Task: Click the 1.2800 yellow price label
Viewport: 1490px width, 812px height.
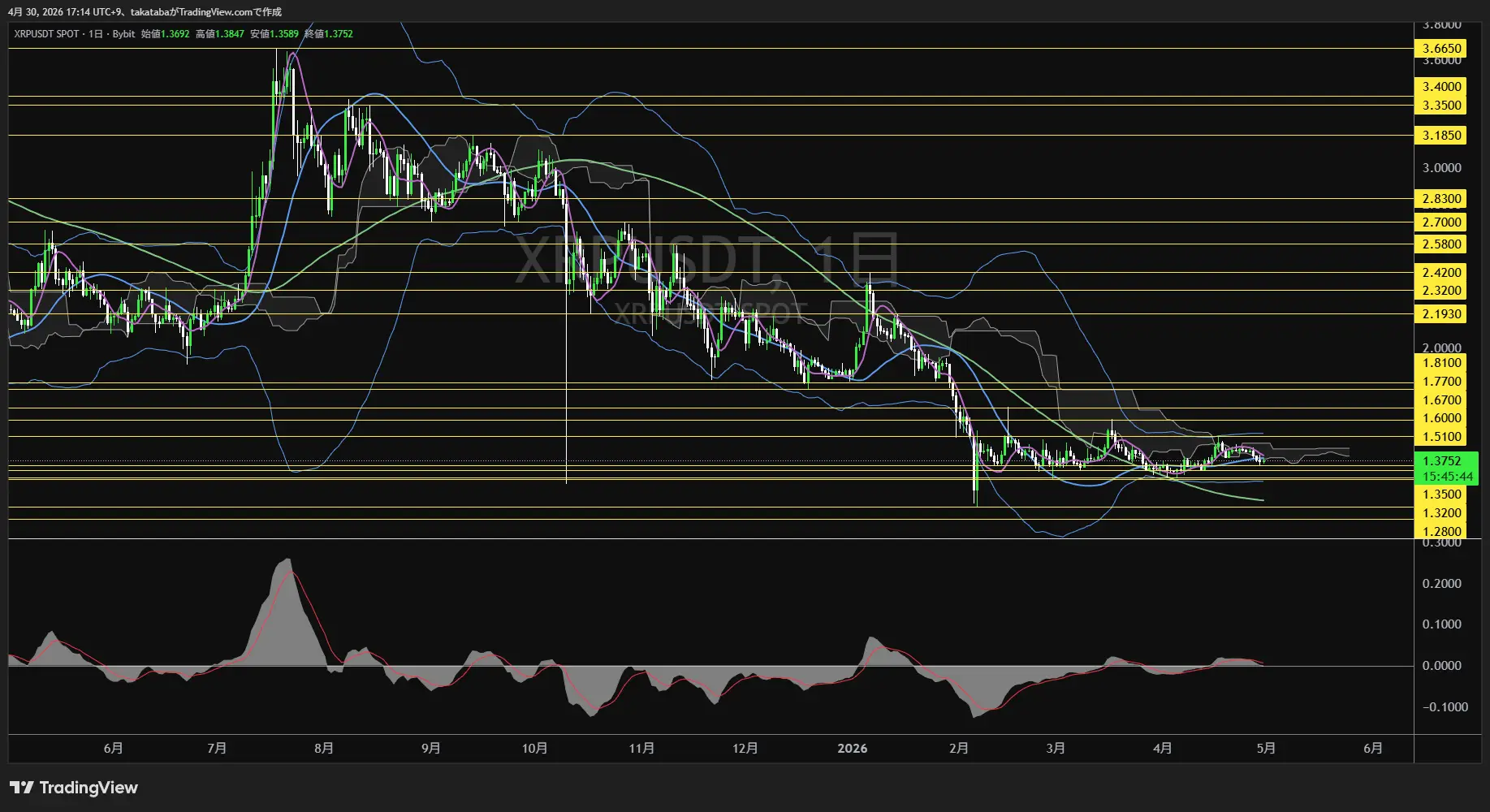Action: point(1441,532)
